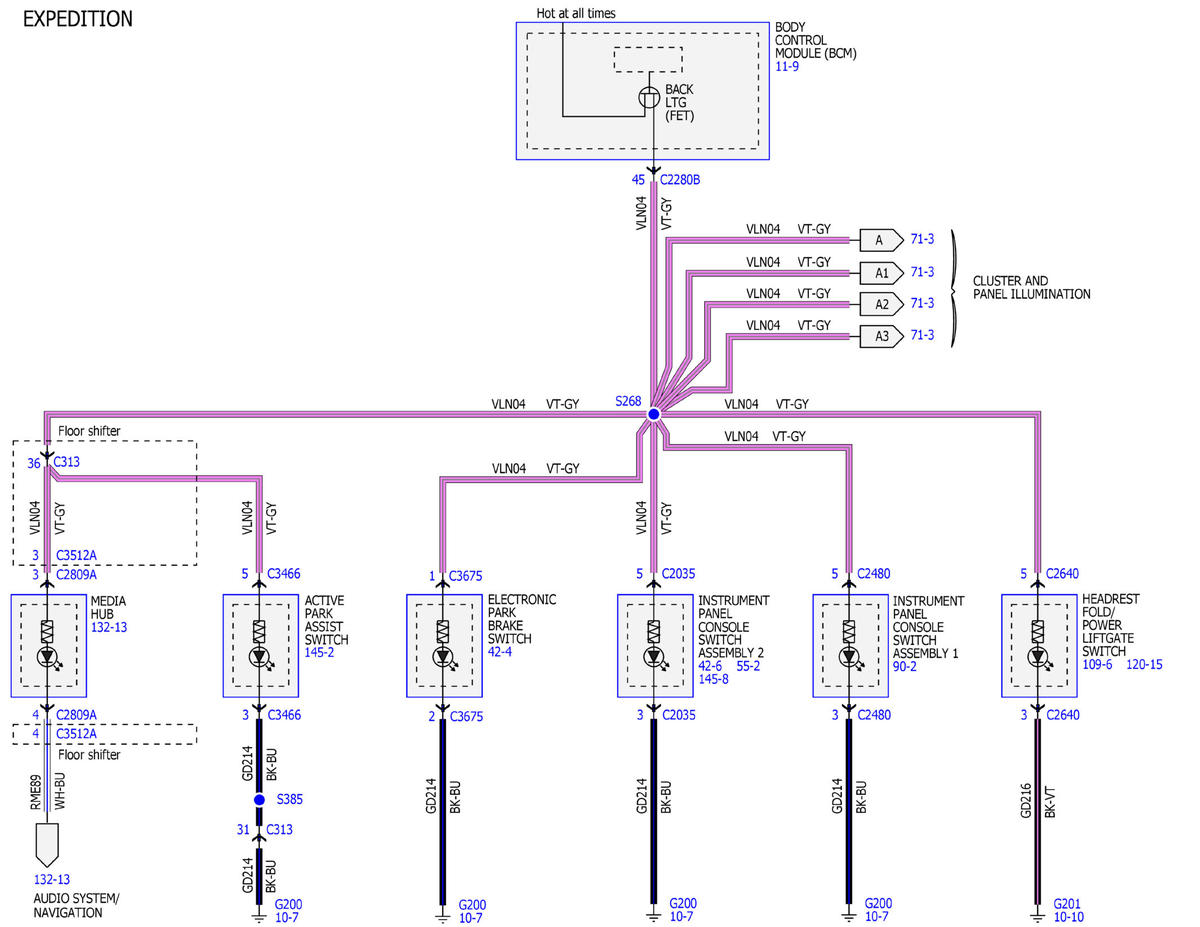Screen dimensions: 1200x927
Task: Click Console Switch Assembly 1 LED symbol
Action: click(849, 657)
